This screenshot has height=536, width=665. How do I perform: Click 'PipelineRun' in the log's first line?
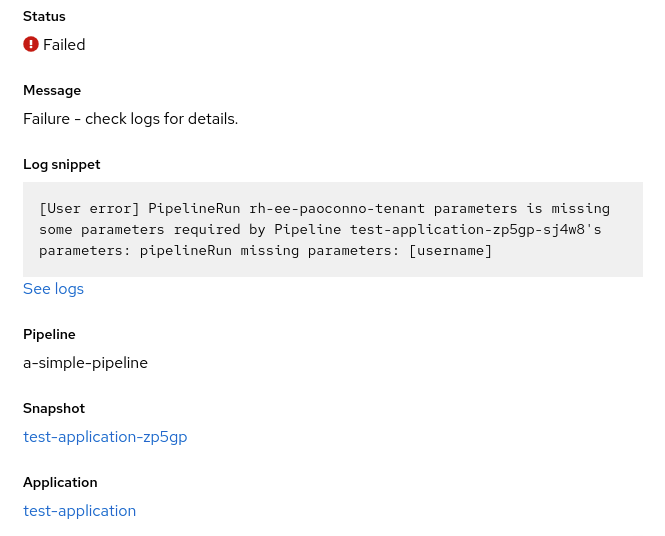(194, 209)
